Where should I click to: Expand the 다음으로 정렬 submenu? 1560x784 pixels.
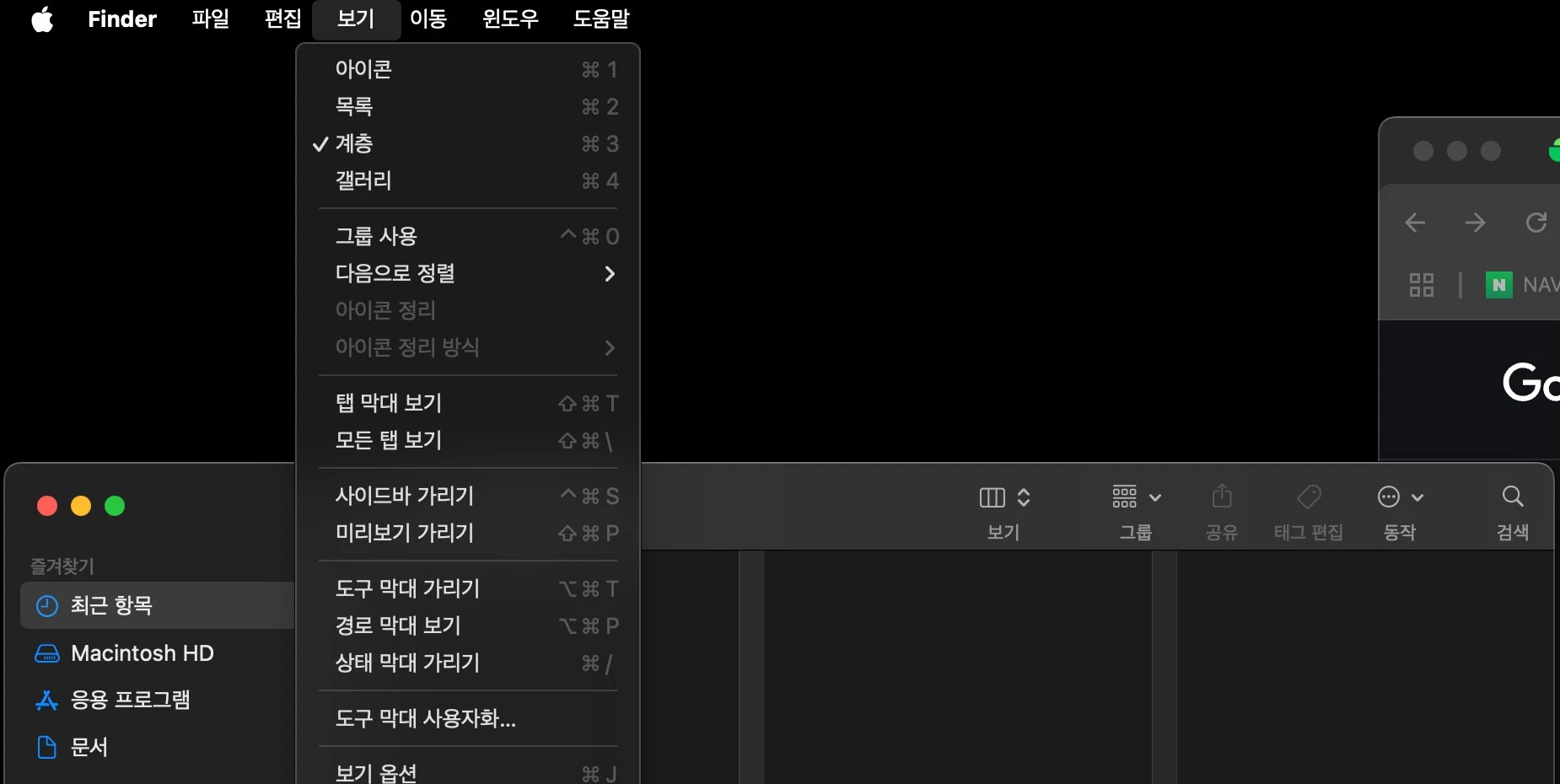tap(395, 273)
